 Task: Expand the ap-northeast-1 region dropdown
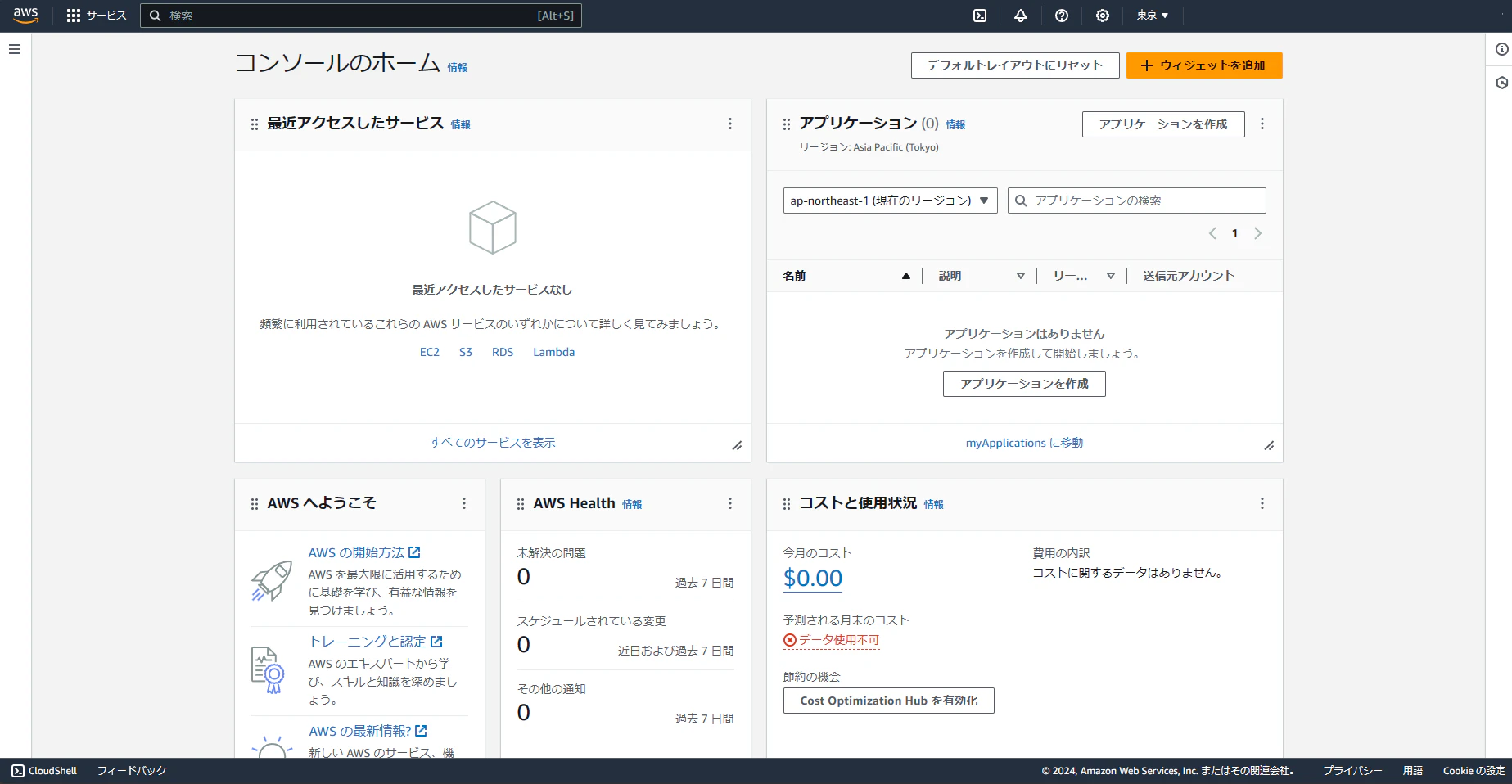(x=890, y=201)
